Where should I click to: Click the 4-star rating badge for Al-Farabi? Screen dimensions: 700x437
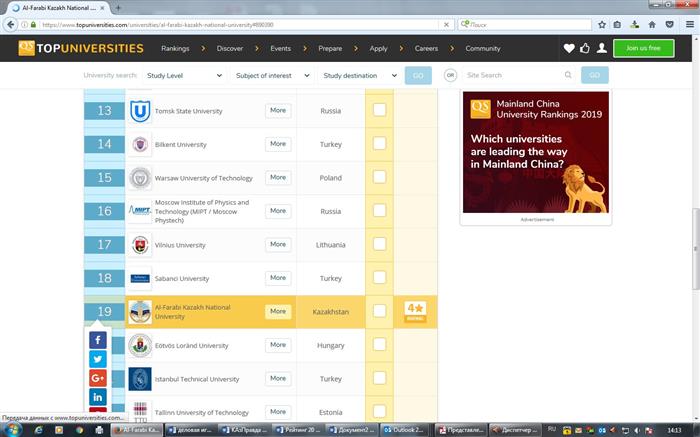(415, 312)
